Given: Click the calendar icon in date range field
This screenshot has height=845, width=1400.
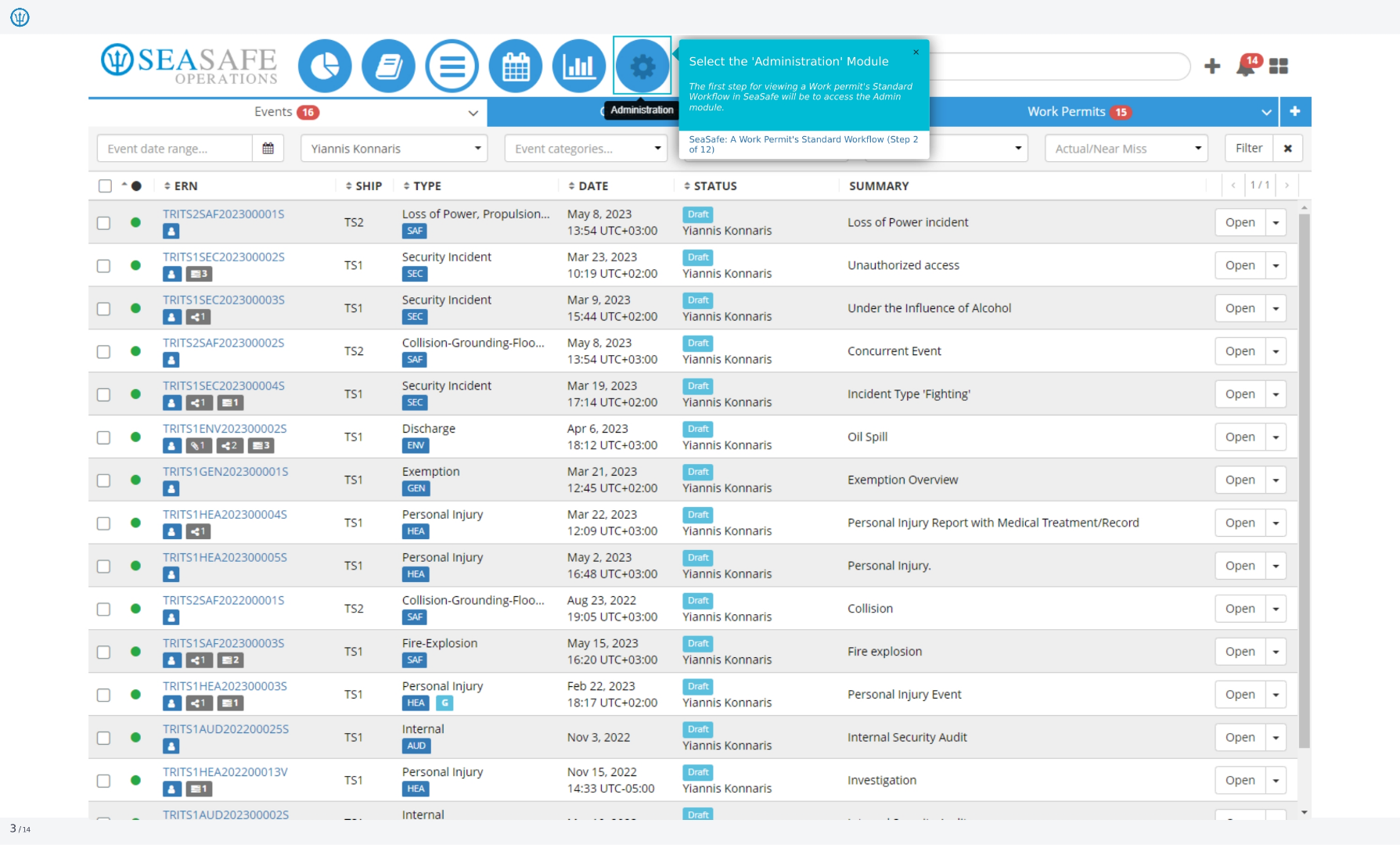Looking at the screenshot, I should tap(268, 149).
